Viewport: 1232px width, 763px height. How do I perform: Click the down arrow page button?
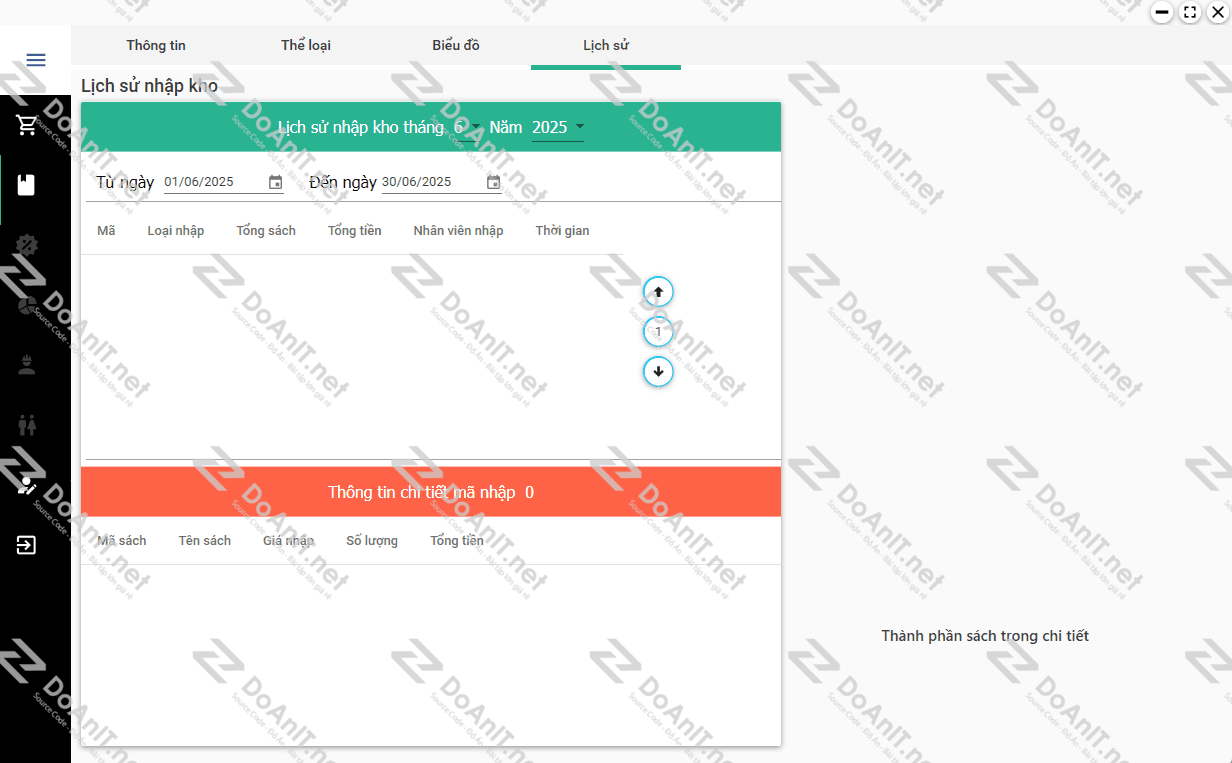tap(658, 372)
